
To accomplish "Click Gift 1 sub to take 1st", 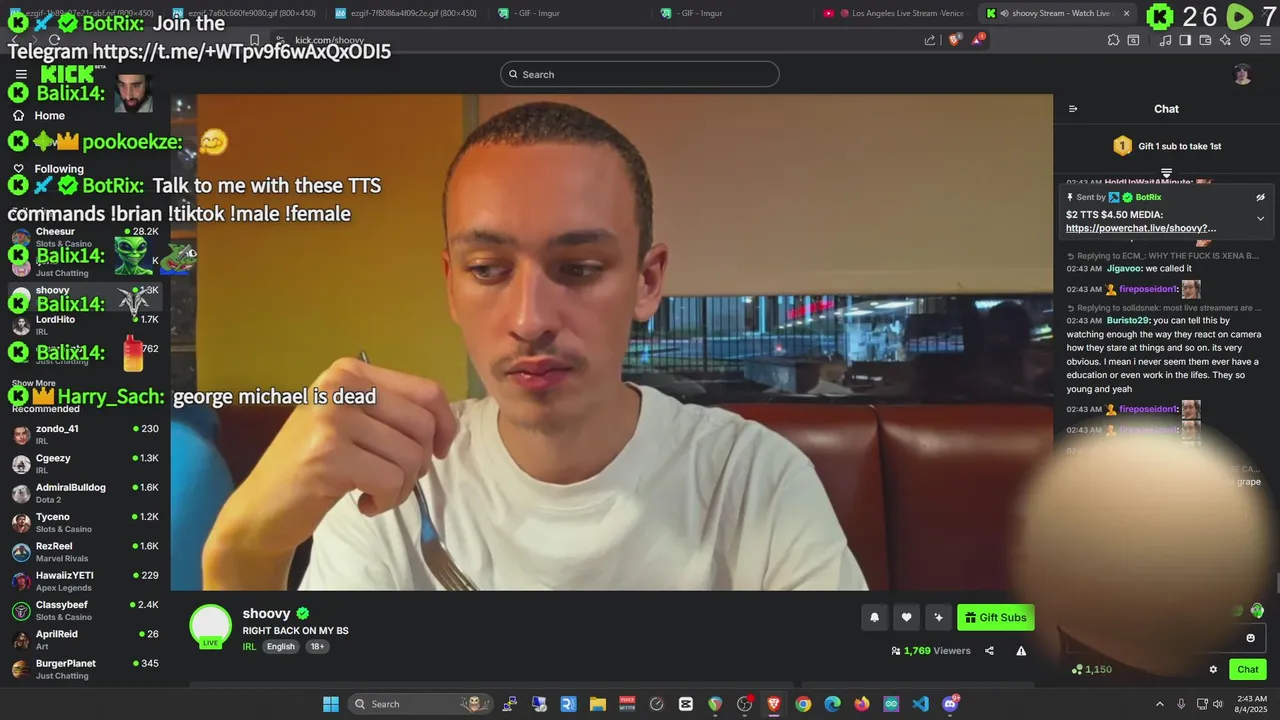I will (x=1166, y=146).
